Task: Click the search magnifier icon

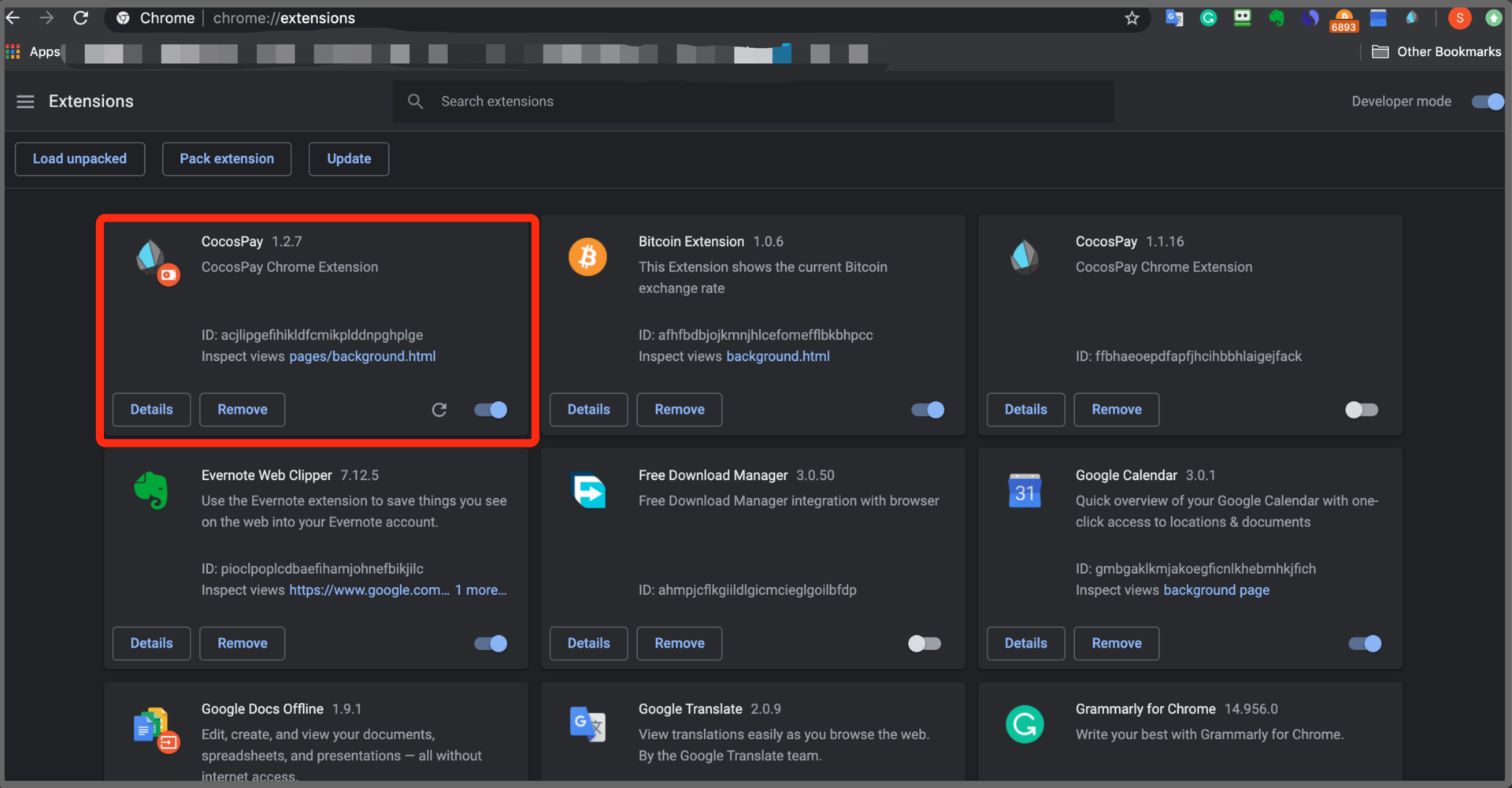Action: [x=415, y=102]
